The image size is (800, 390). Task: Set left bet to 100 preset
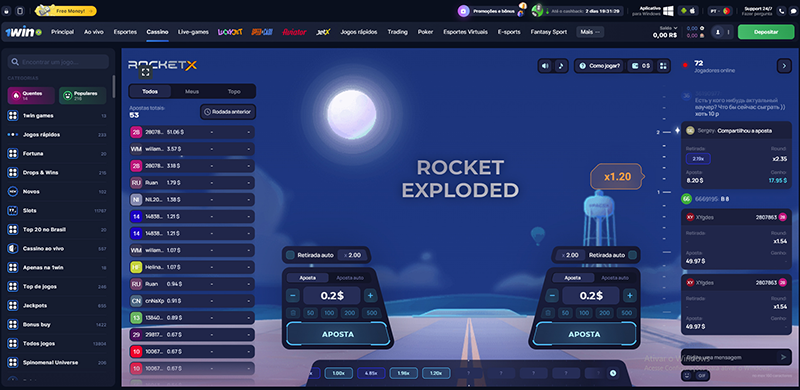[x=330, y=313]
